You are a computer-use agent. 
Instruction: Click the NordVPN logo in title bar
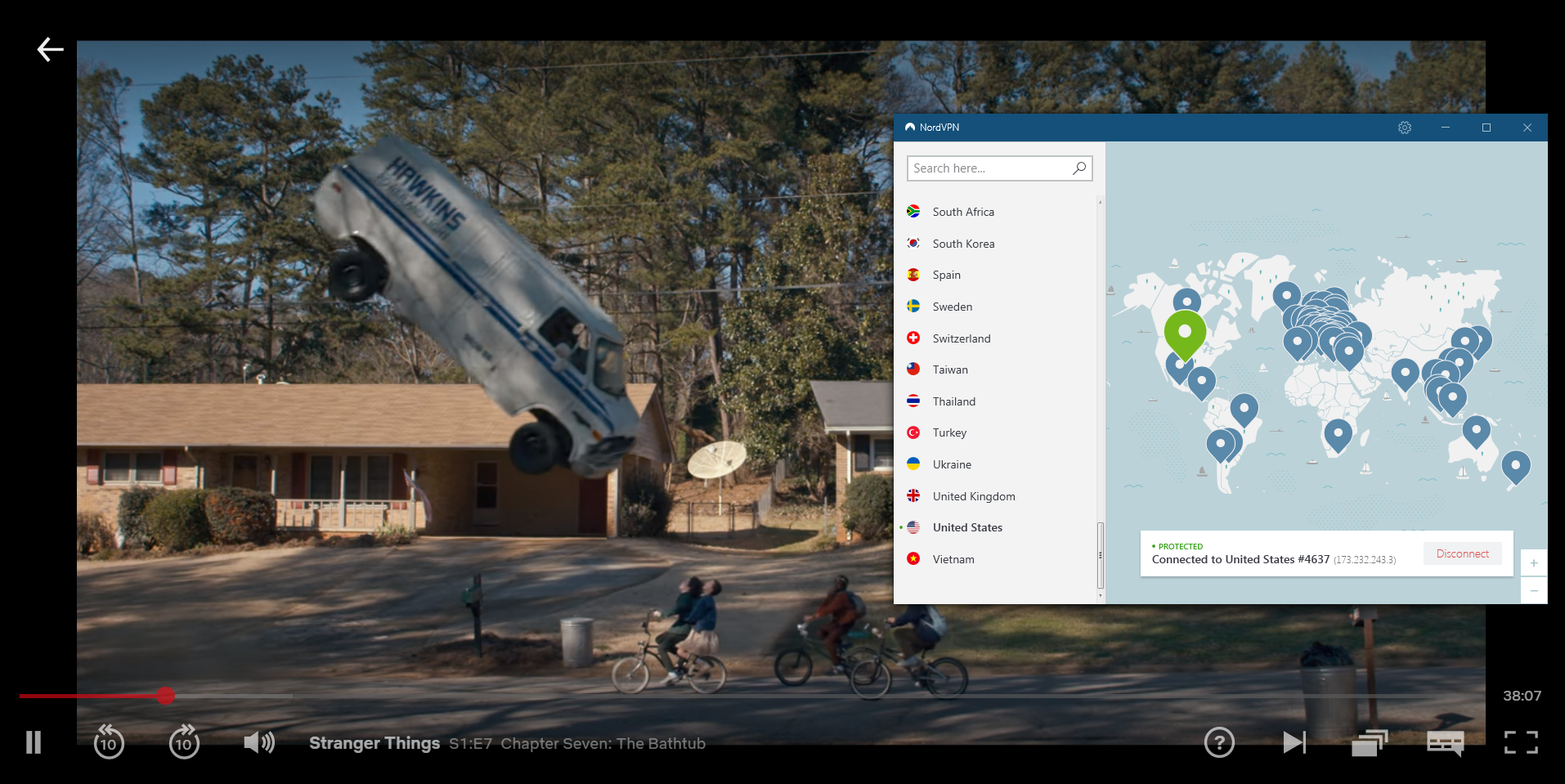point(910,128)
